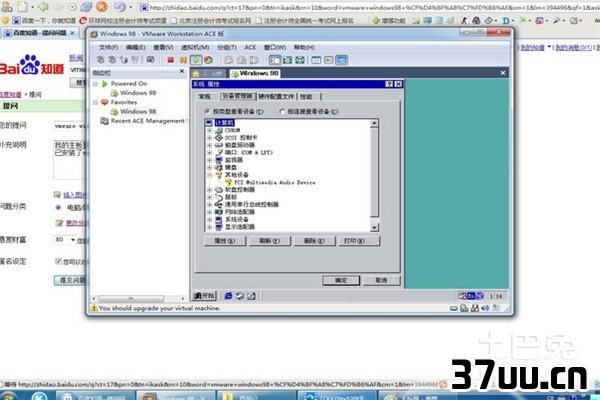Expand the 网络适配器 node
600x400 pixels.
point(209,212)
